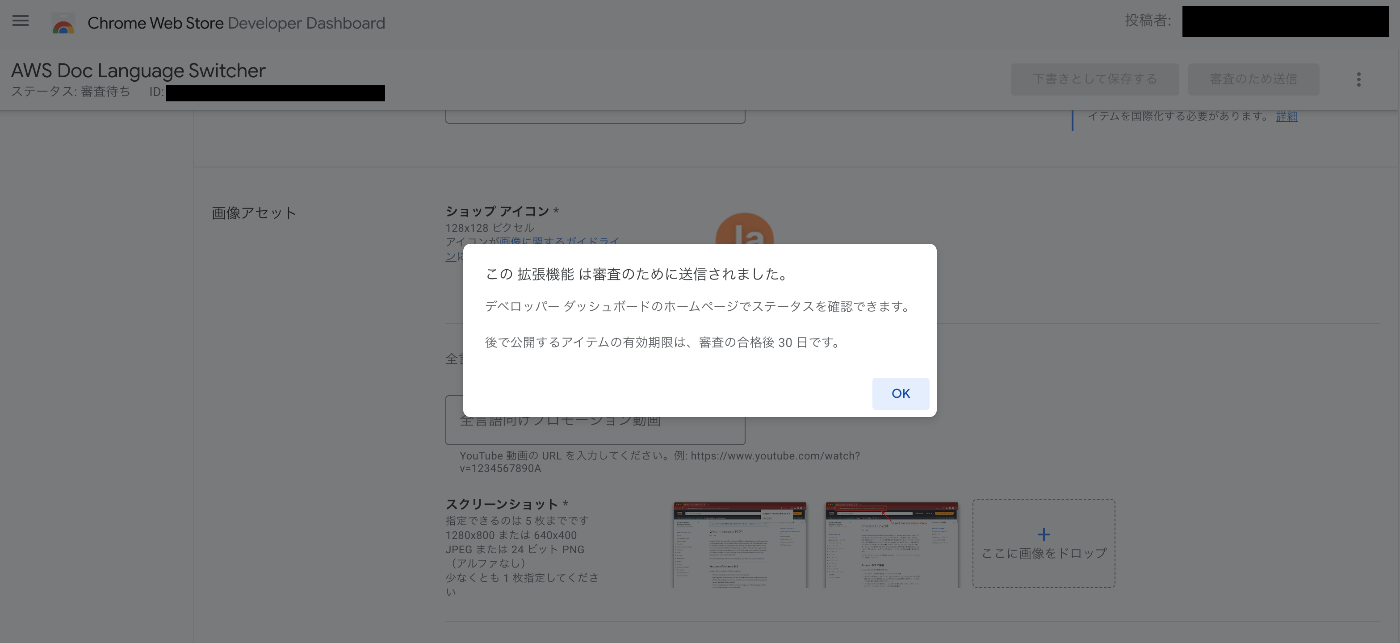Viewport: 1400px width, 643px height.
Task: Click the promotion video URL field
Action: [x=595, y=420]
